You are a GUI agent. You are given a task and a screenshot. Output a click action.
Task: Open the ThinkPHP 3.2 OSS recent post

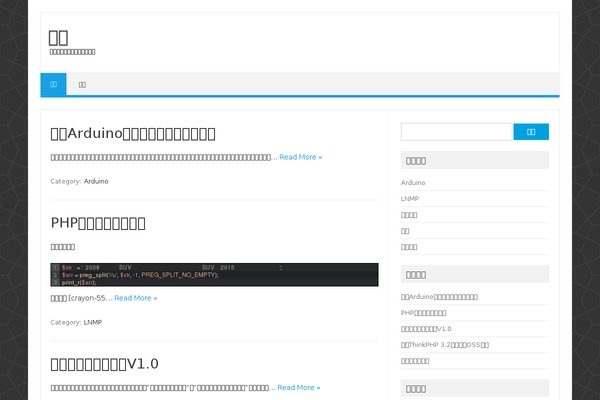click(445, 345)
